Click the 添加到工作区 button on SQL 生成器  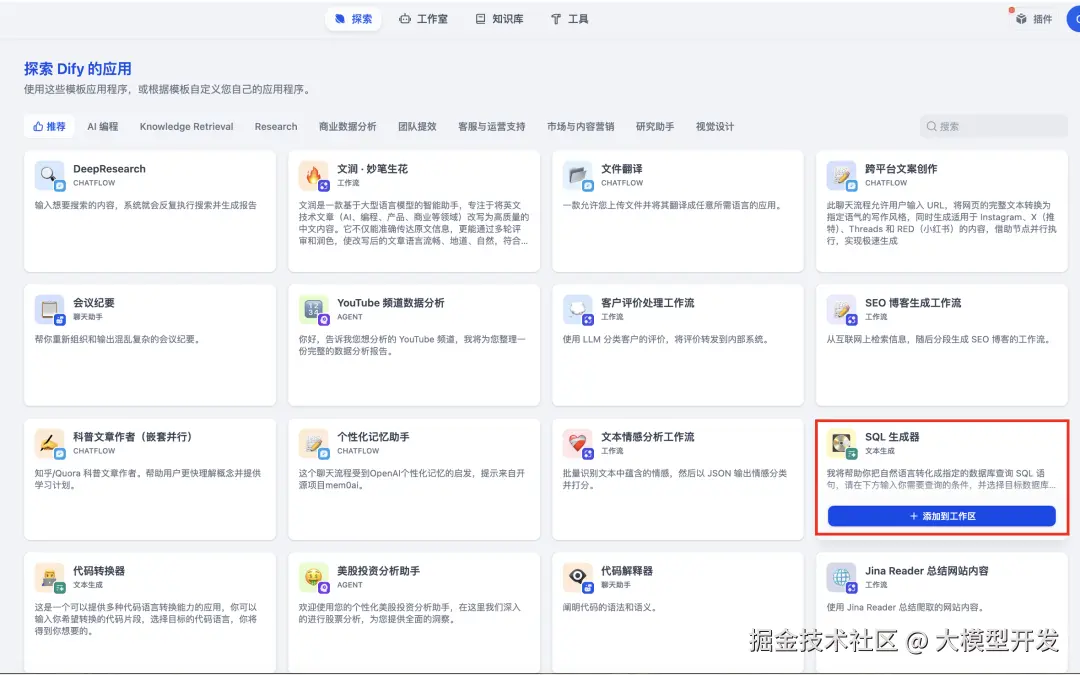coord(941,516)
